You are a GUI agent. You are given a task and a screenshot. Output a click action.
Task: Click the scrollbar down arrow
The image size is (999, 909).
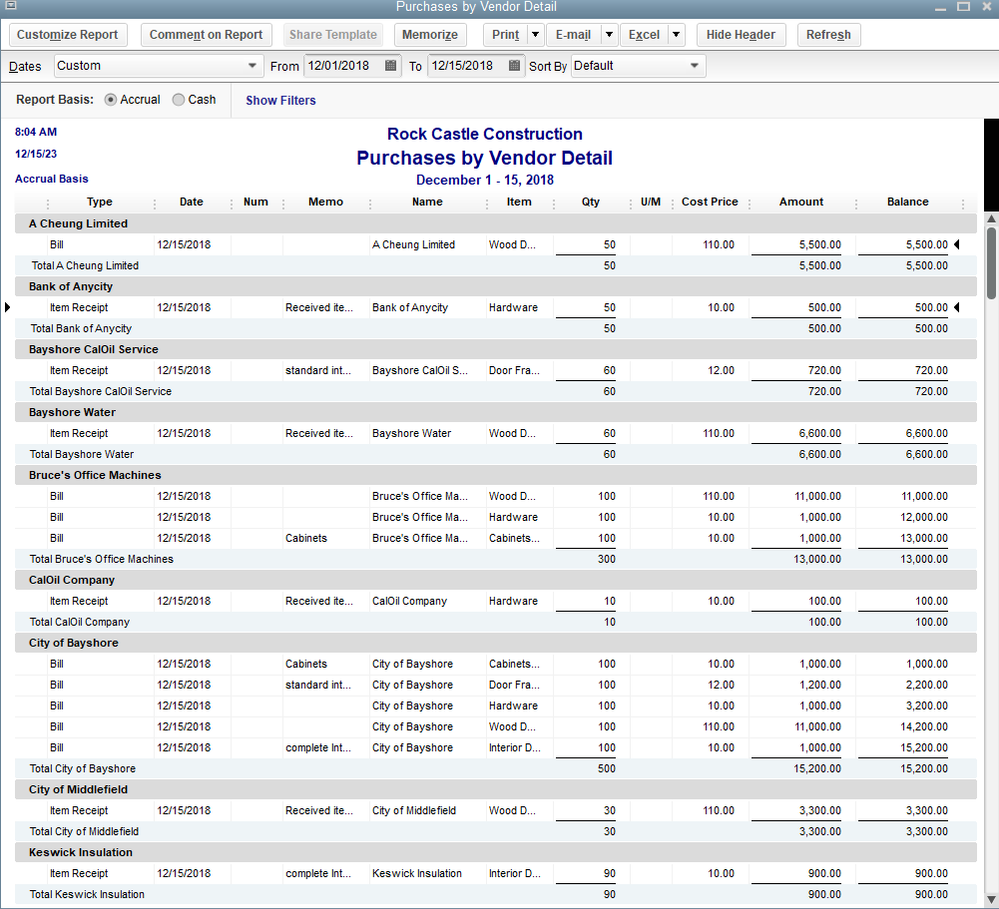(991, 899)
